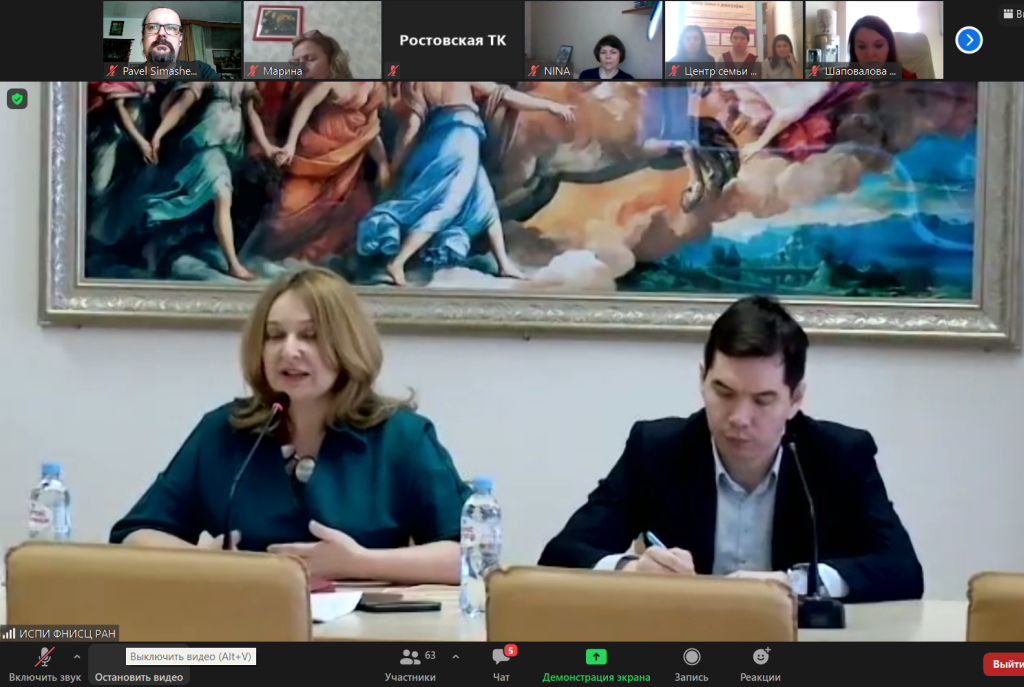The image size is (1024, 687).
Task: Open the view layout grid icon
Action: tap(1008, 14)
